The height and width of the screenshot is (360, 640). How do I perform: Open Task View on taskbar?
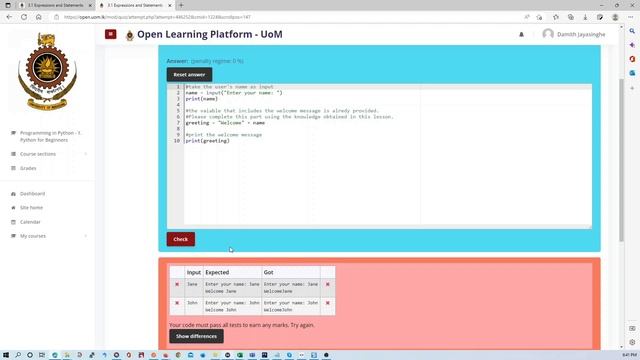coord(42,355)
